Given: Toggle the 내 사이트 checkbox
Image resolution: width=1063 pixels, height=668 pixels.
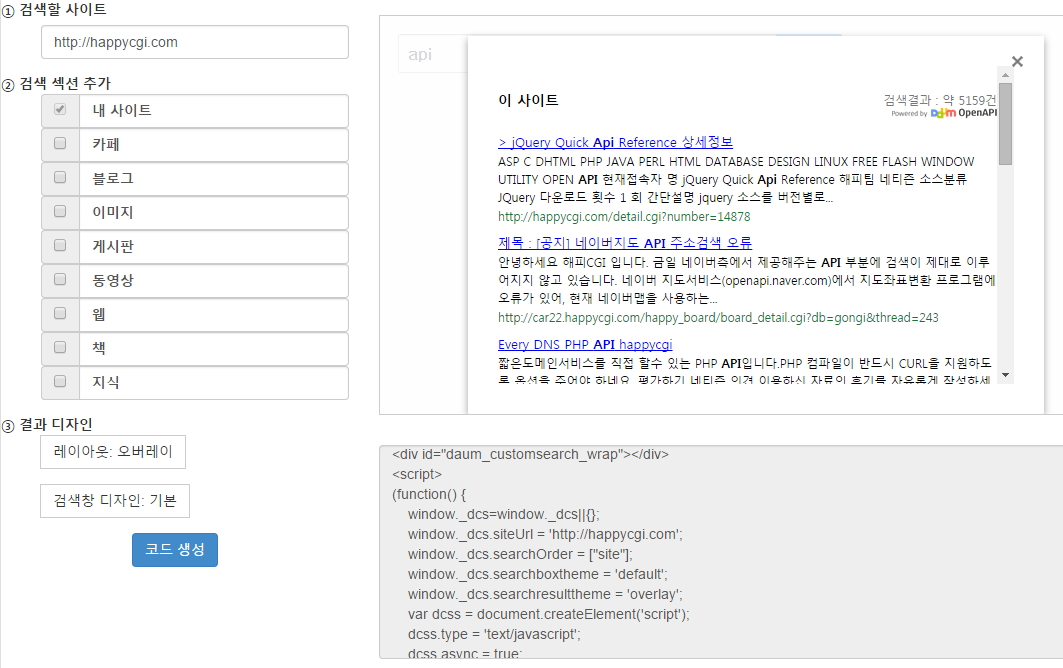Looking at the screenshot, I should (x=60, y=109).
